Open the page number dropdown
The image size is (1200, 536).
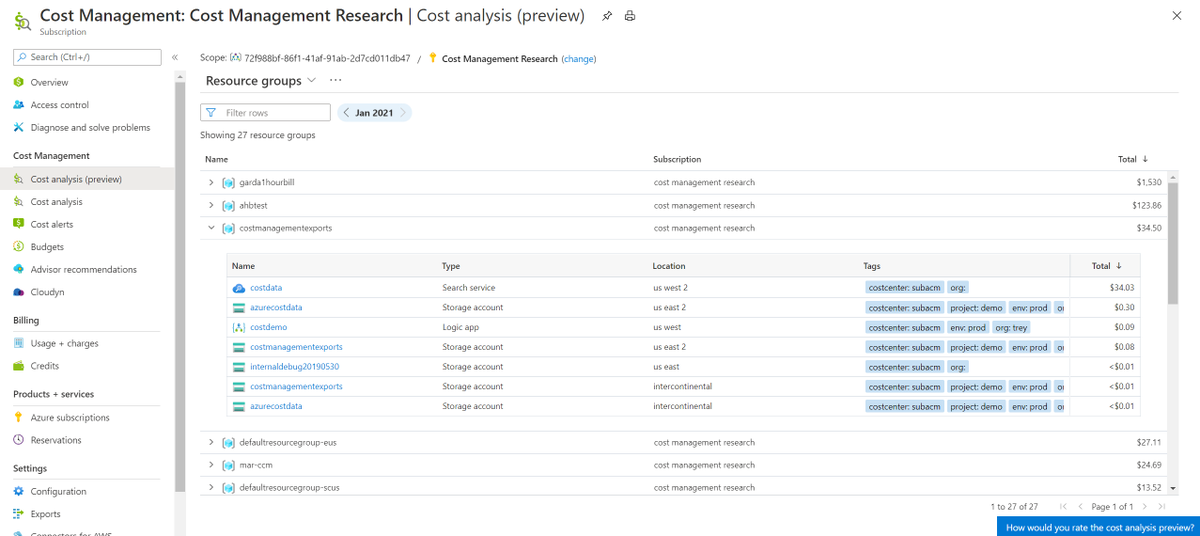(1113, 507)
